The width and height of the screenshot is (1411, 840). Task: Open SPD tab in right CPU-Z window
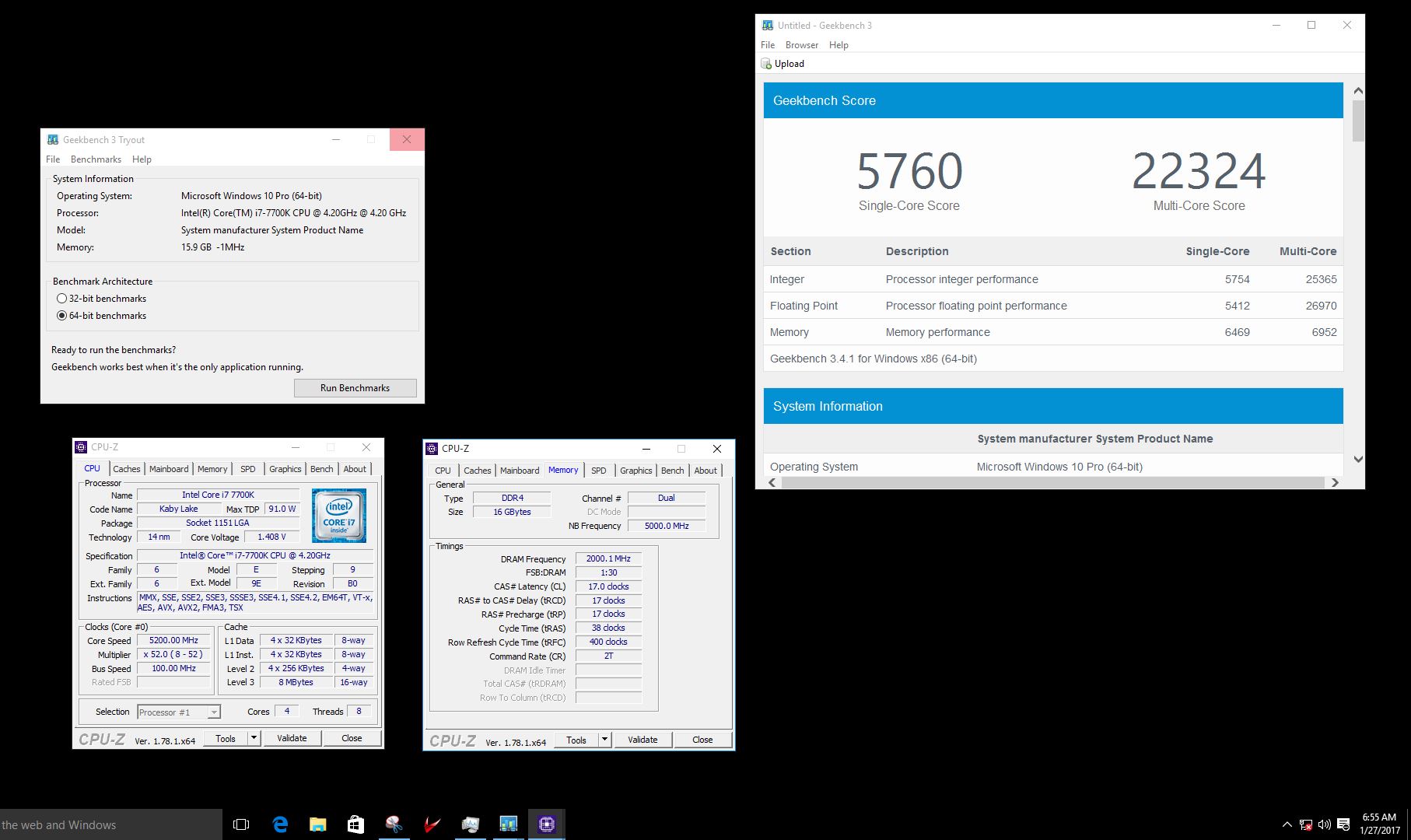point(599,471)
